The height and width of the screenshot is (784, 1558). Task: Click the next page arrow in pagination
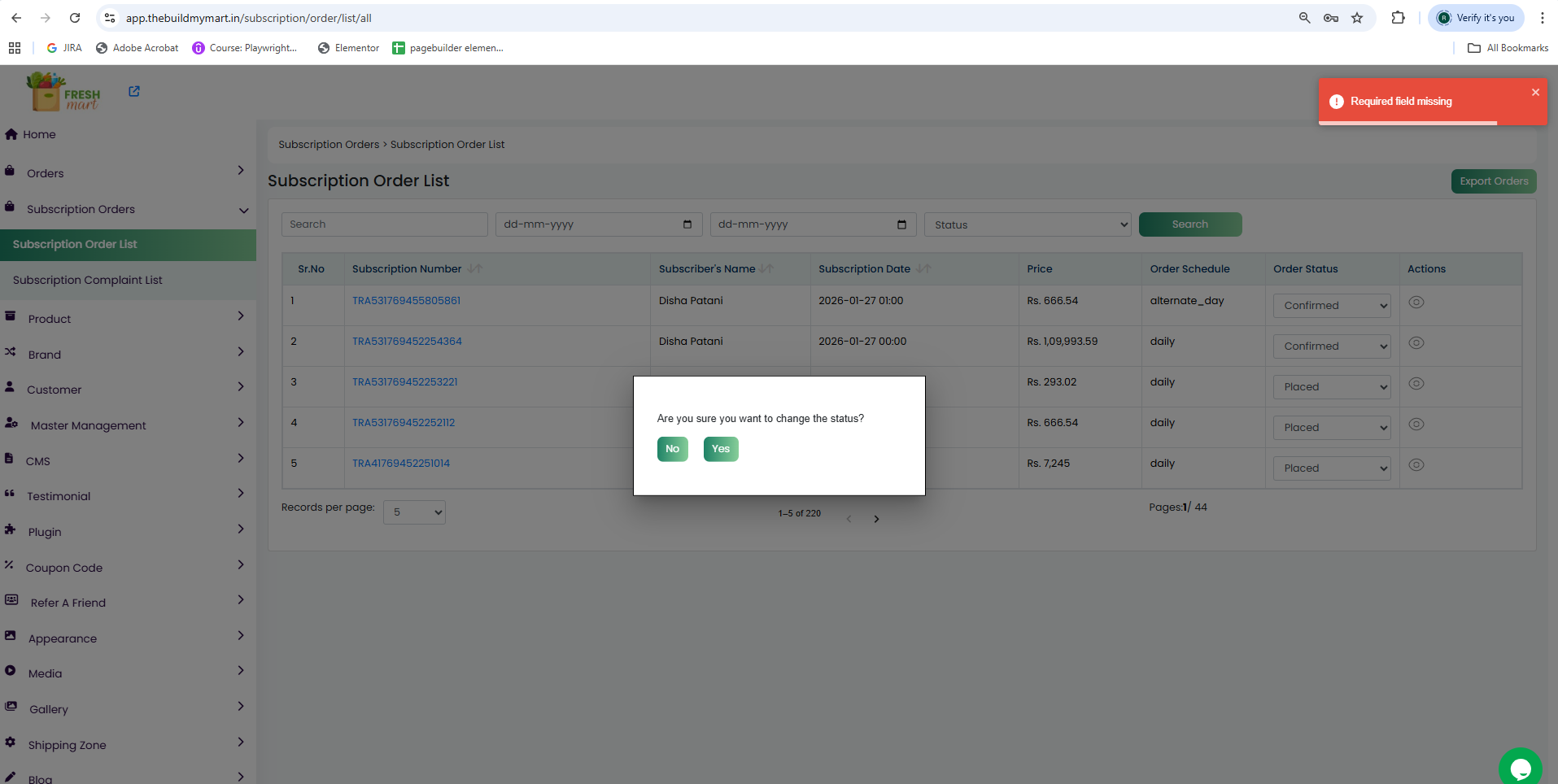click(876, 519)
